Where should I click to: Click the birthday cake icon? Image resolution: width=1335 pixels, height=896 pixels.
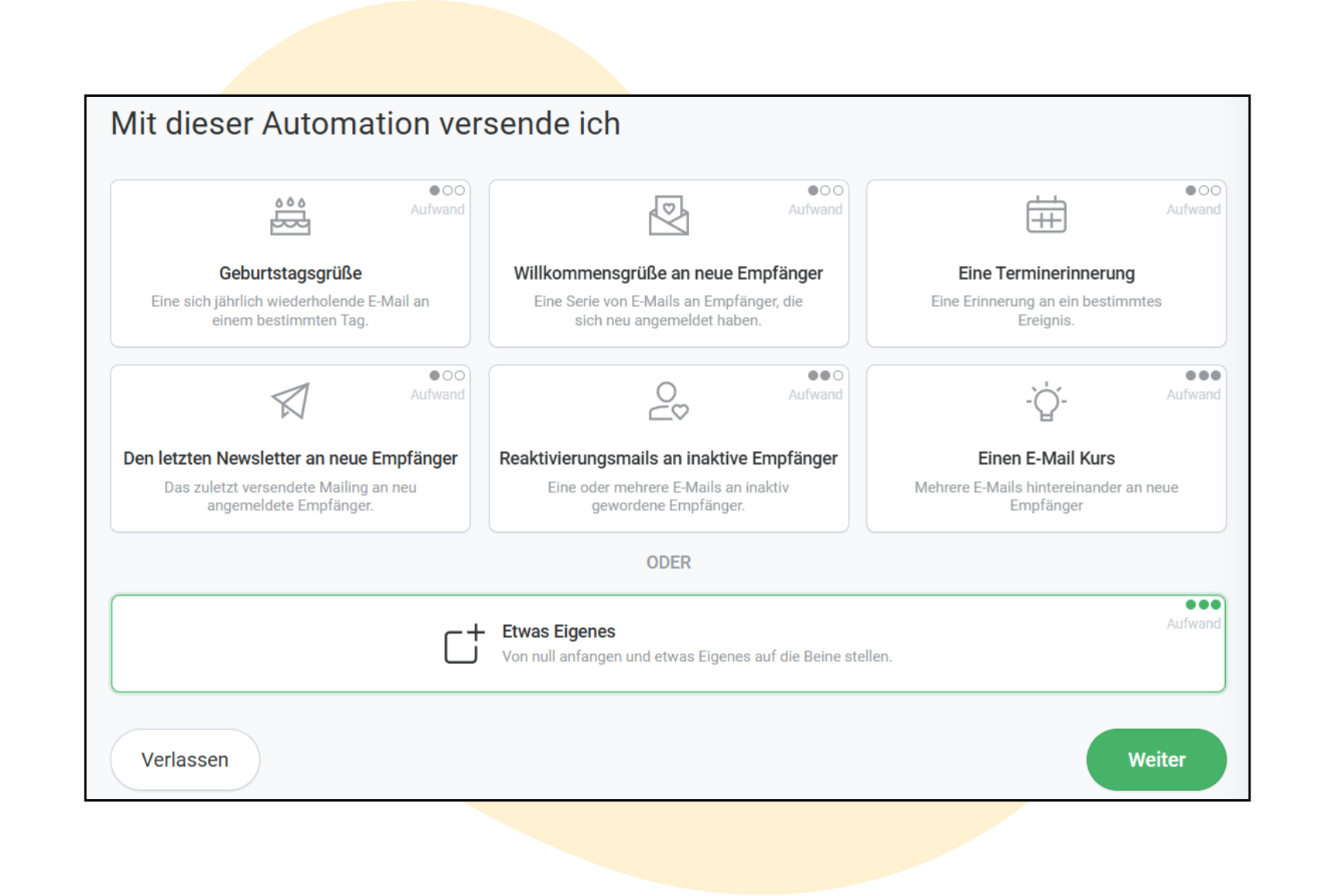pos(290,215)
